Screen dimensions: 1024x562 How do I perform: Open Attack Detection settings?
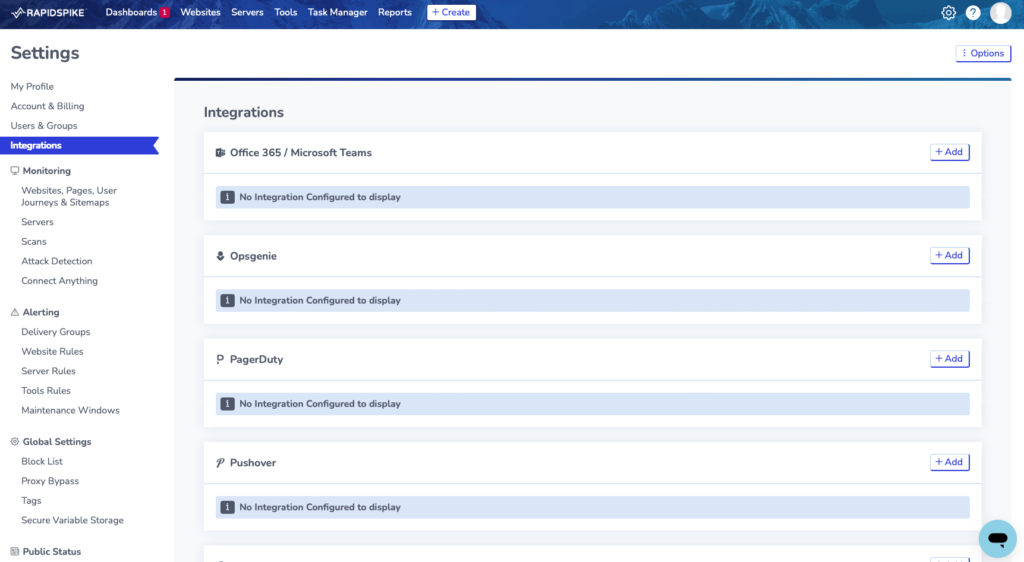tap(56, 261)
